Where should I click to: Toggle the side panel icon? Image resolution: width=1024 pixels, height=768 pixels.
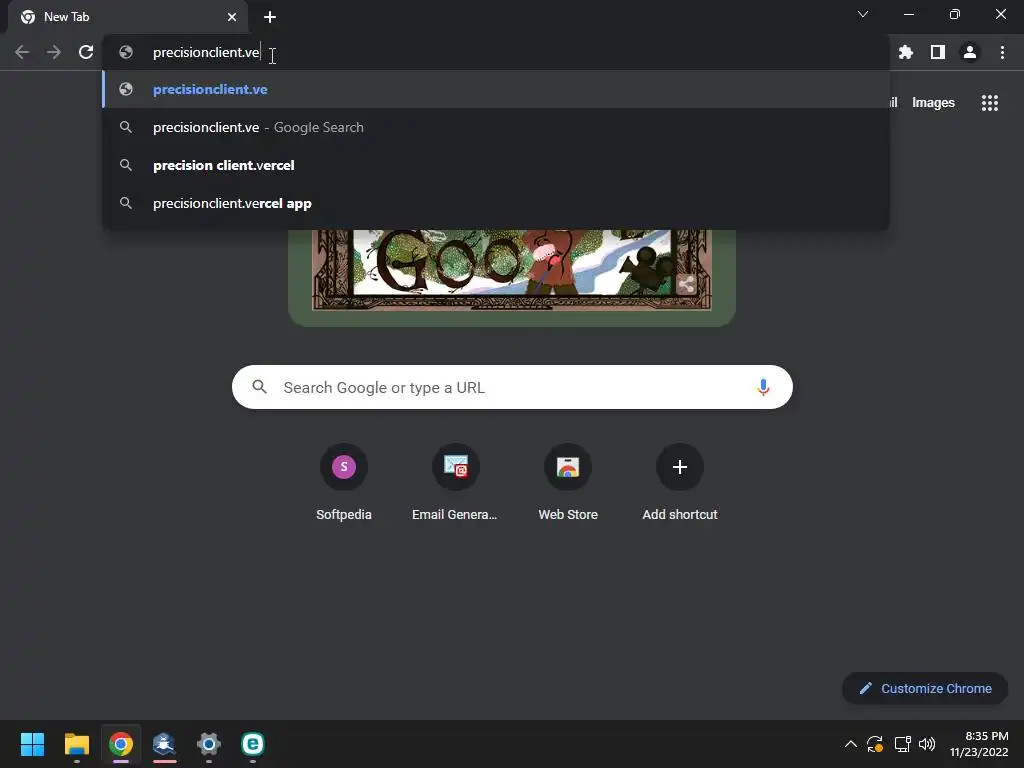938,52
